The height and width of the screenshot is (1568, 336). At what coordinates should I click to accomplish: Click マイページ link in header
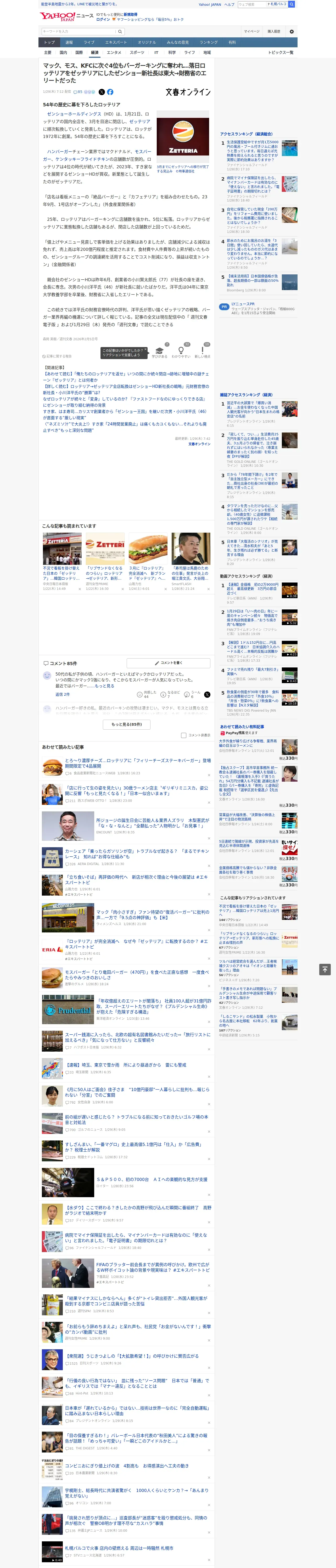point(252,31)
